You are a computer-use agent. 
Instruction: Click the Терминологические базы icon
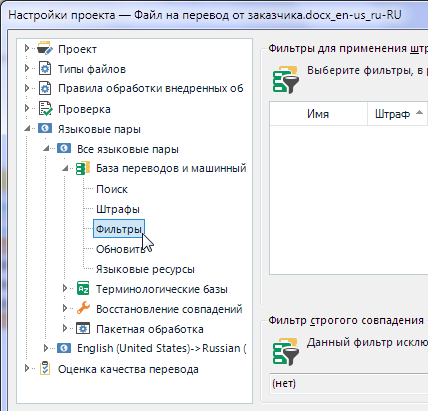[x=83, y=289]
